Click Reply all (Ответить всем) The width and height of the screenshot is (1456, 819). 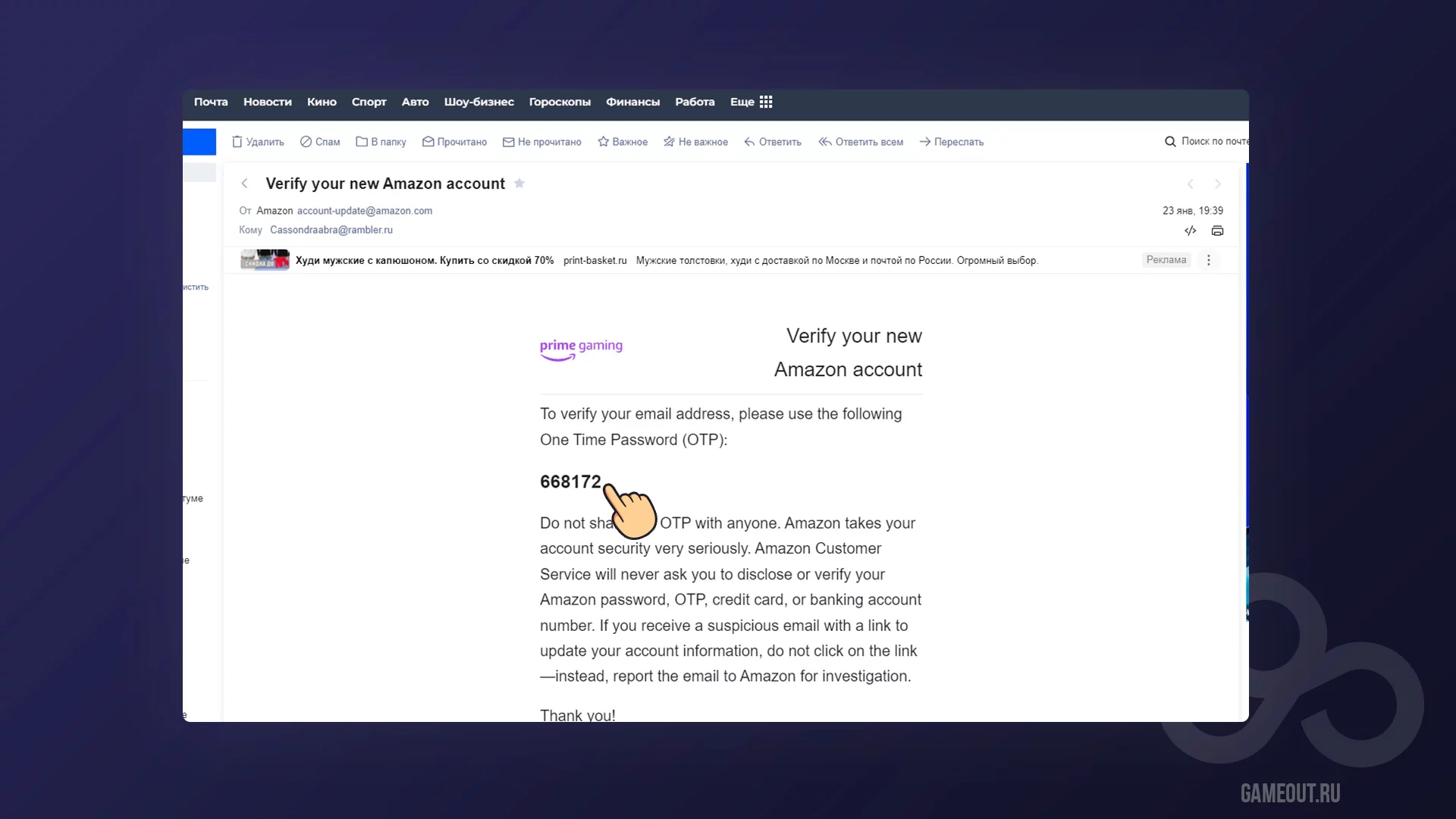(x=861, y=142)
